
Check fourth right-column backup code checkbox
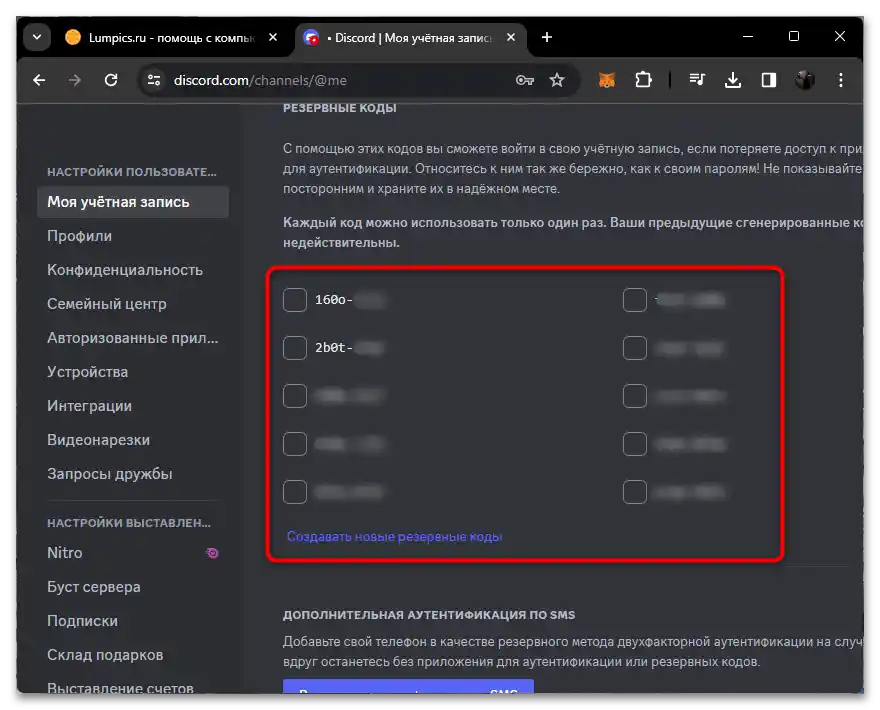coord(635,444)
